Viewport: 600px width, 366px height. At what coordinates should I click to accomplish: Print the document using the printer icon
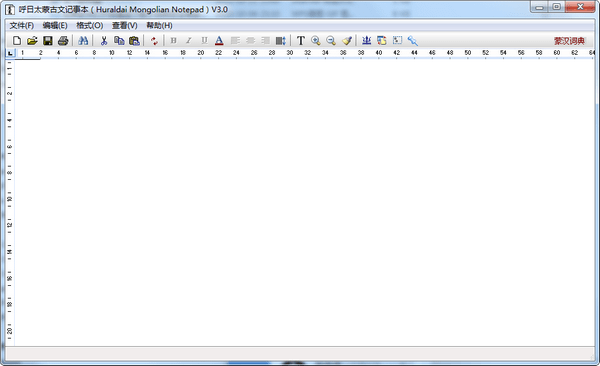pos(63,41)
